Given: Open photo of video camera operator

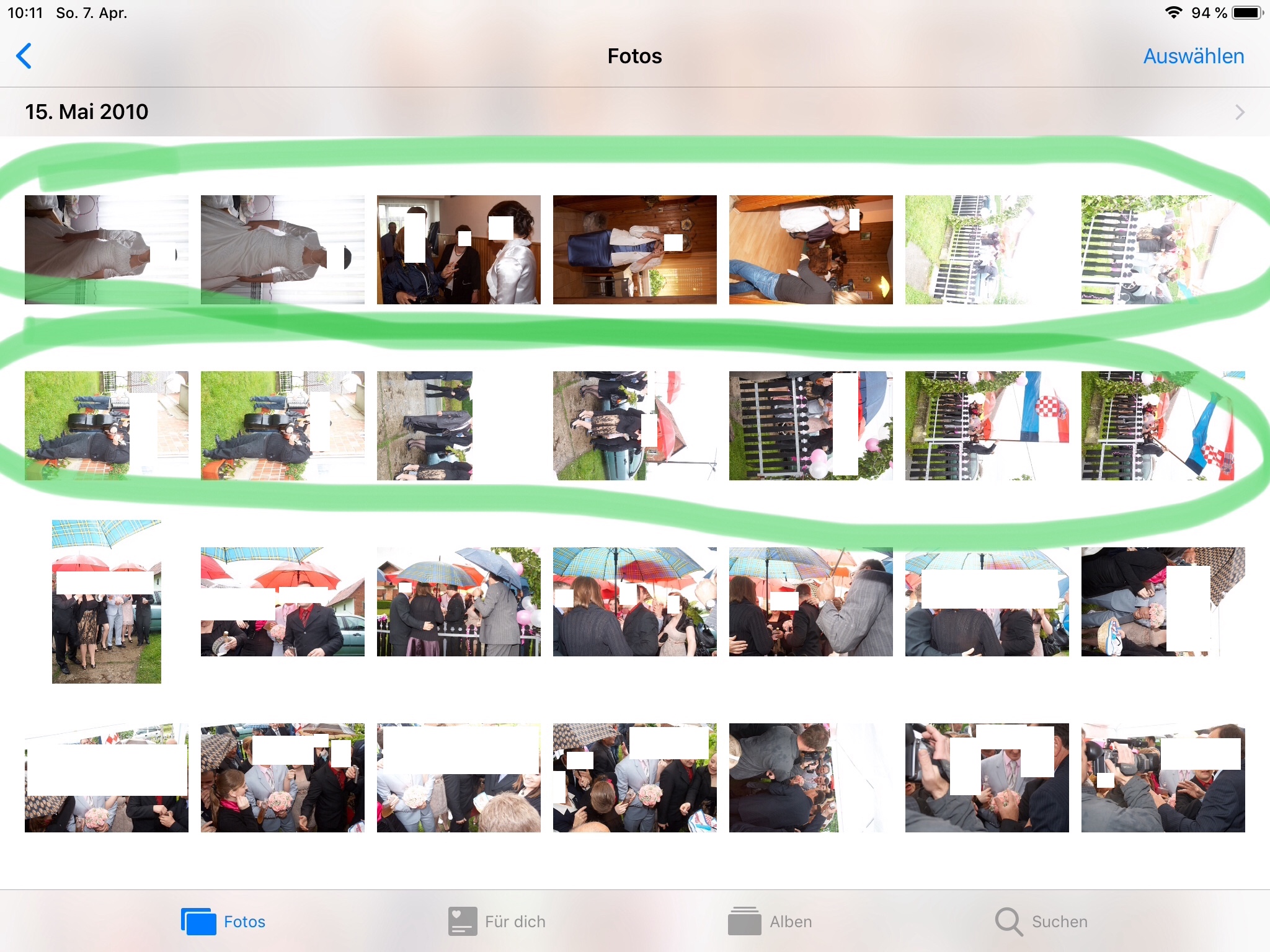Looking at the screenshot, I should click(x=1163, y=778).
